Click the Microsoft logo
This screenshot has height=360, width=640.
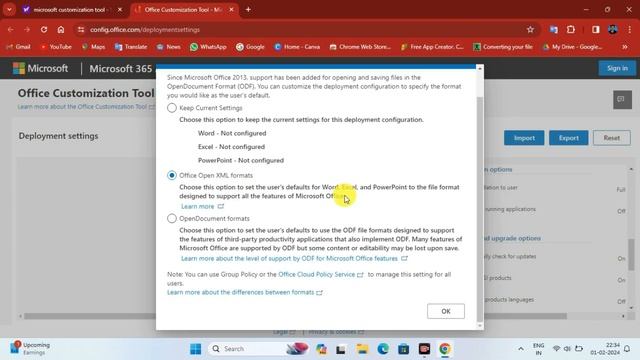[40, 68]
